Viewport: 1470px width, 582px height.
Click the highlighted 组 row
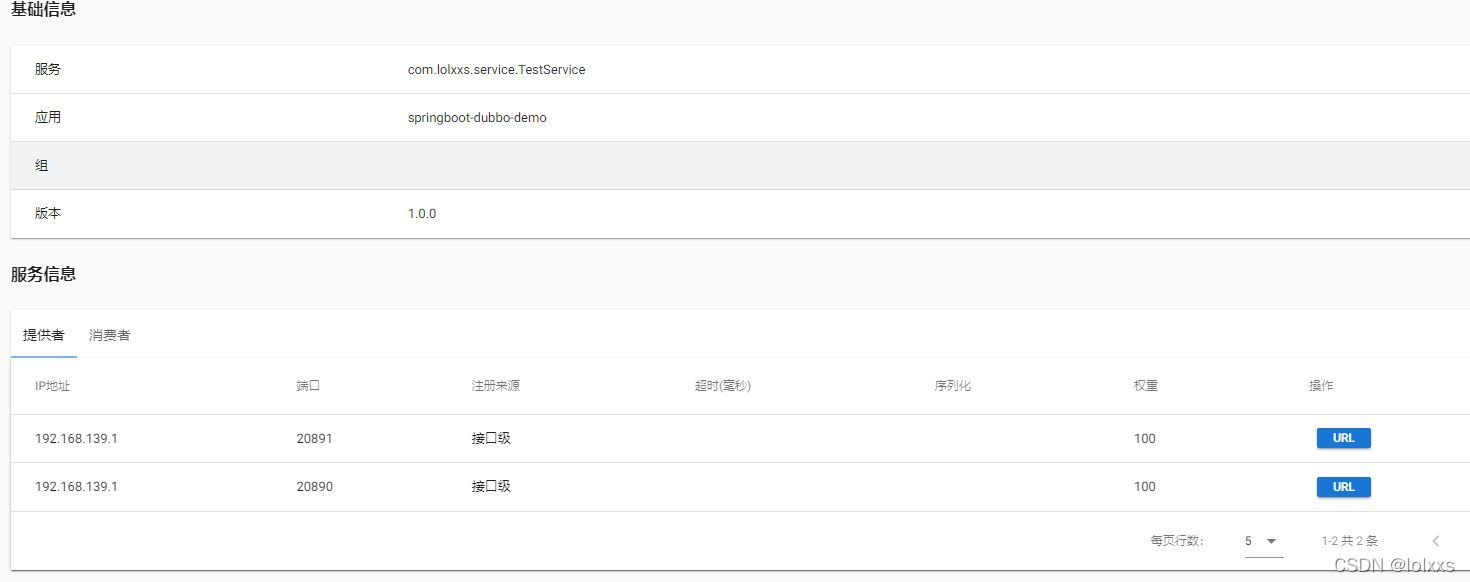click(740, 166)
